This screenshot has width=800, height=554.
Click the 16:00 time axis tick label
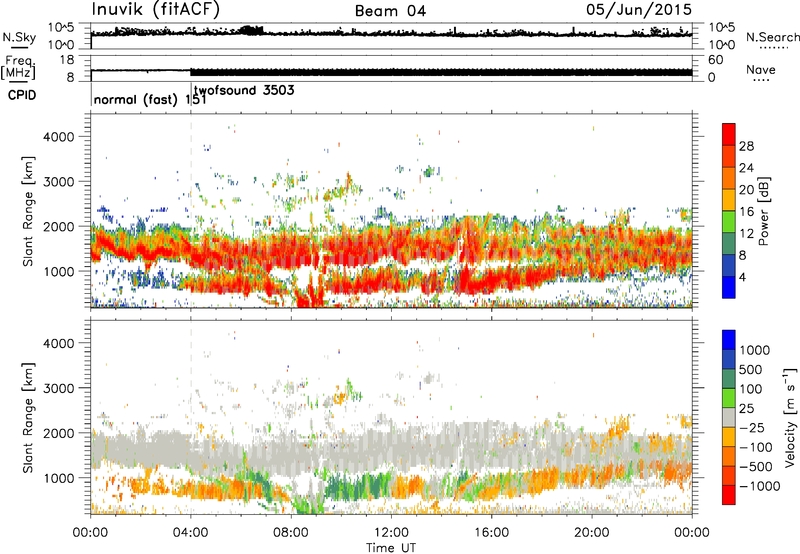(491, 533)
